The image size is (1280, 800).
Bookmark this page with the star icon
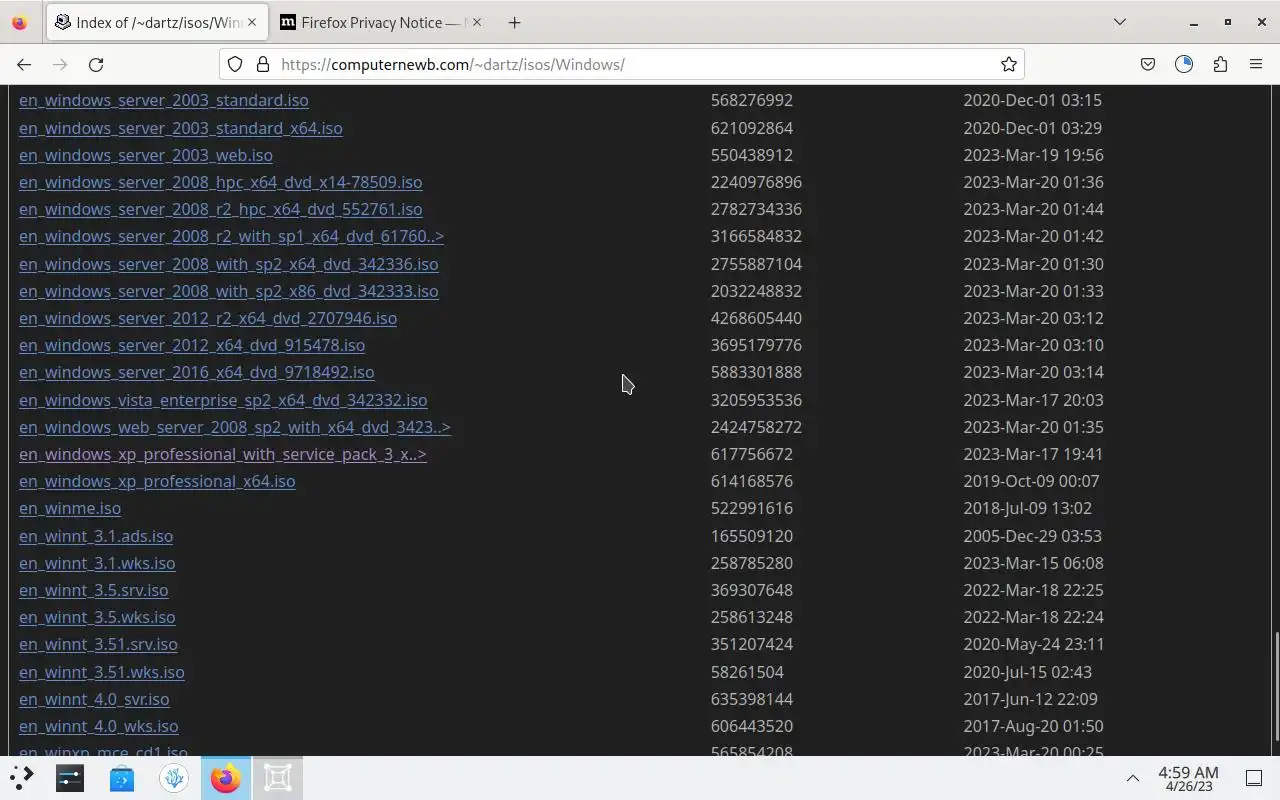(1009, 64)
